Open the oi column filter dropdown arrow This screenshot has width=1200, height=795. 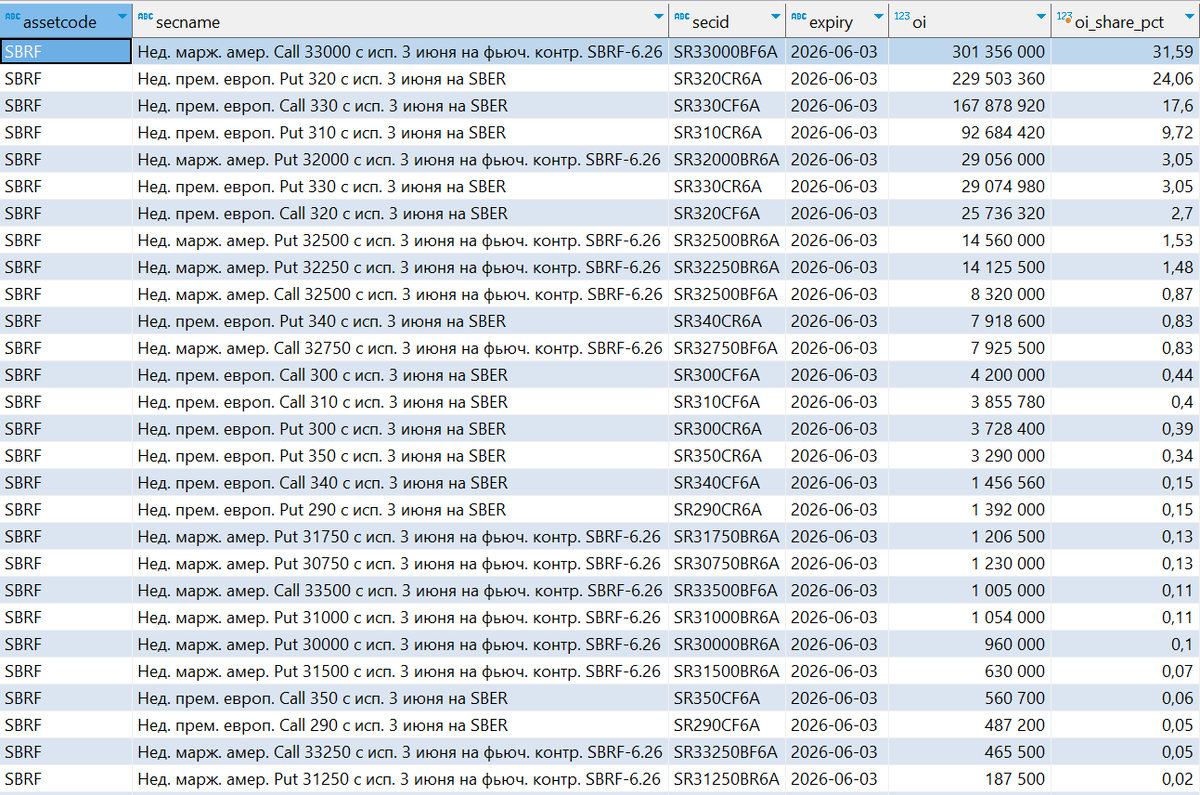1041,17
